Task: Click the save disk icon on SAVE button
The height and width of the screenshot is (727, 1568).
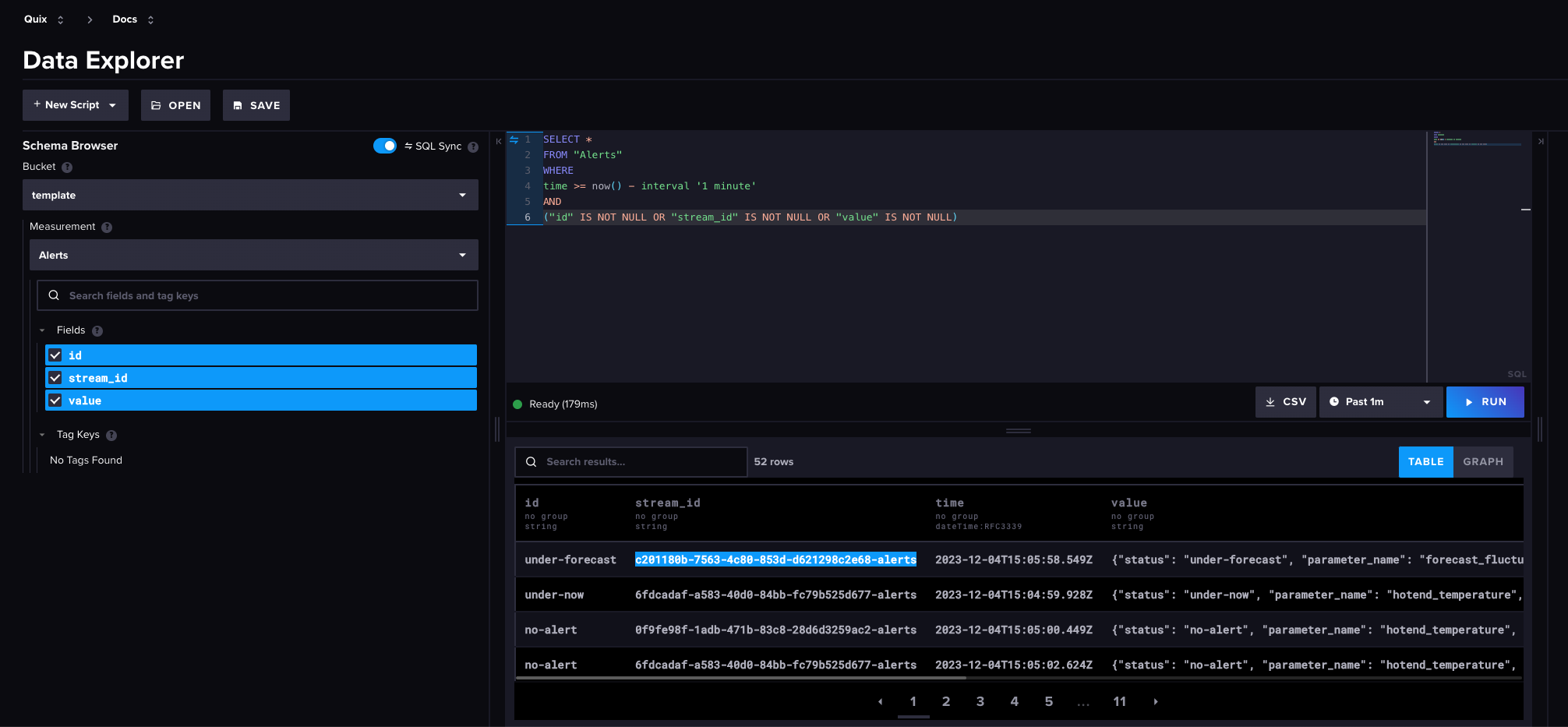Action: 238,104
